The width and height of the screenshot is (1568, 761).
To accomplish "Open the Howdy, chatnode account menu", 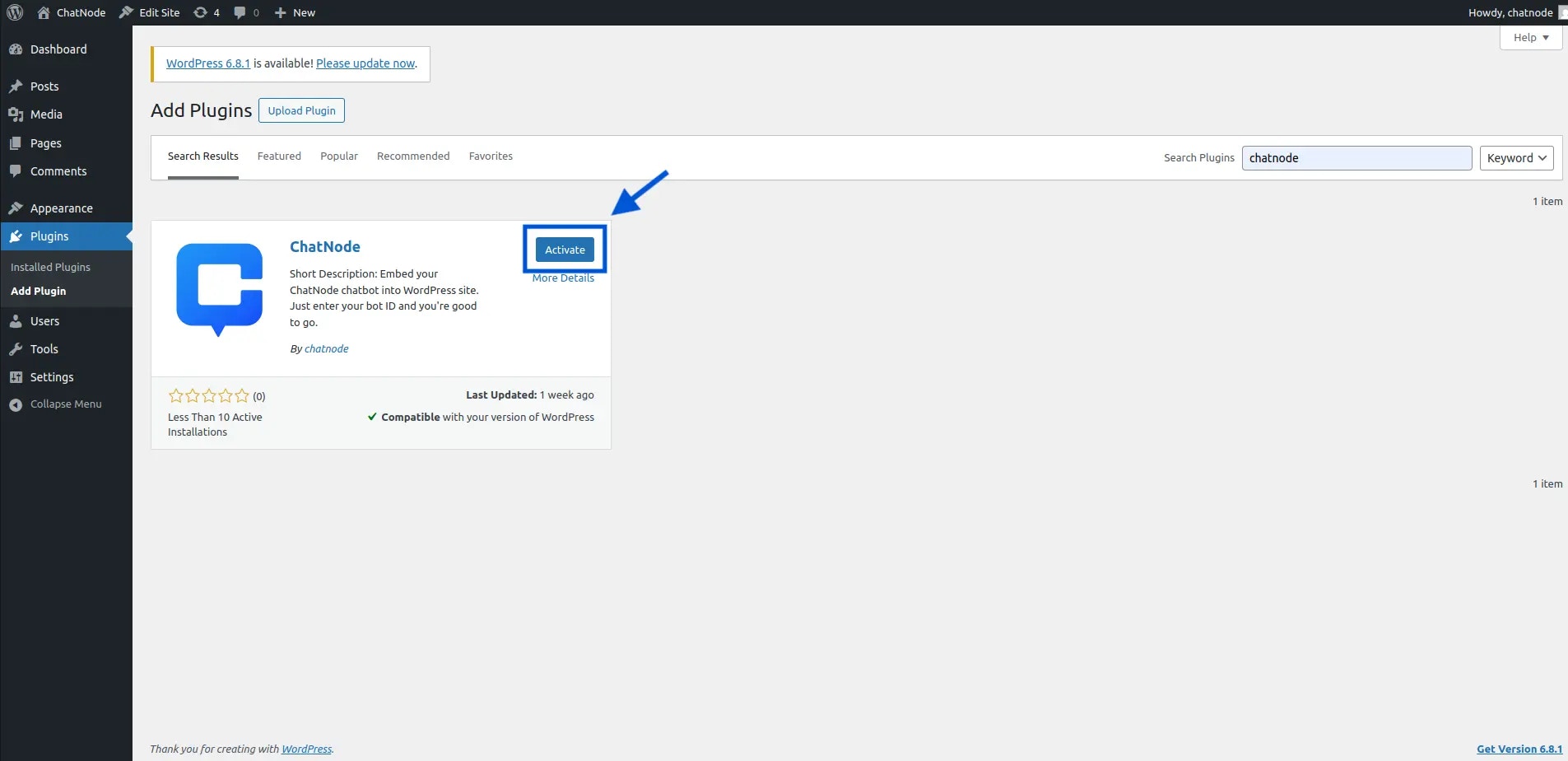I will click(1517, 12).
